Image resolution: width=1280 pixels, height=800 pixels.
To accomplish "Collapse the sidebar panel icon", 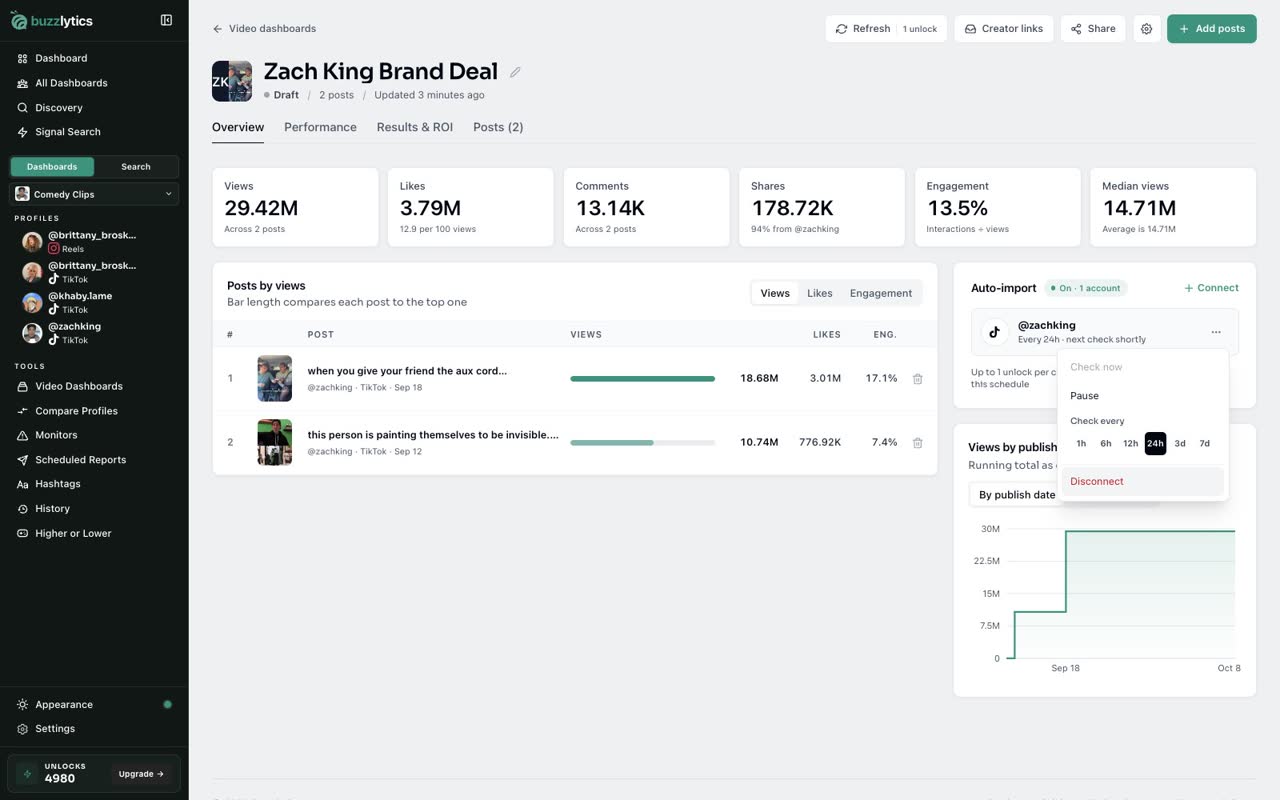I will click(166, 20).
